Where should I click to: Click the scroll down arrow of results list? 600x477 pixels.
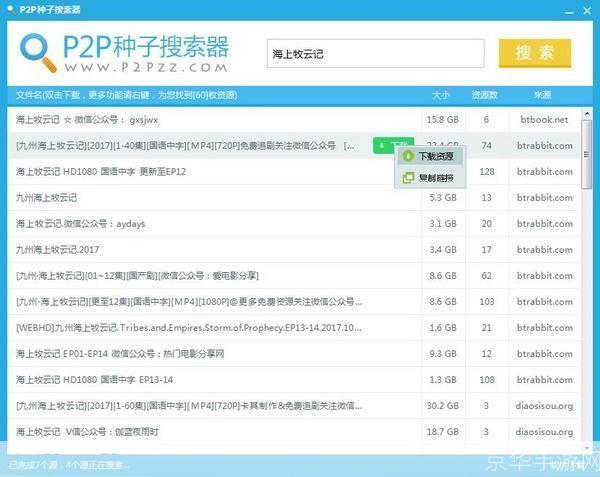pyautogui.click(x=587, y=447)
